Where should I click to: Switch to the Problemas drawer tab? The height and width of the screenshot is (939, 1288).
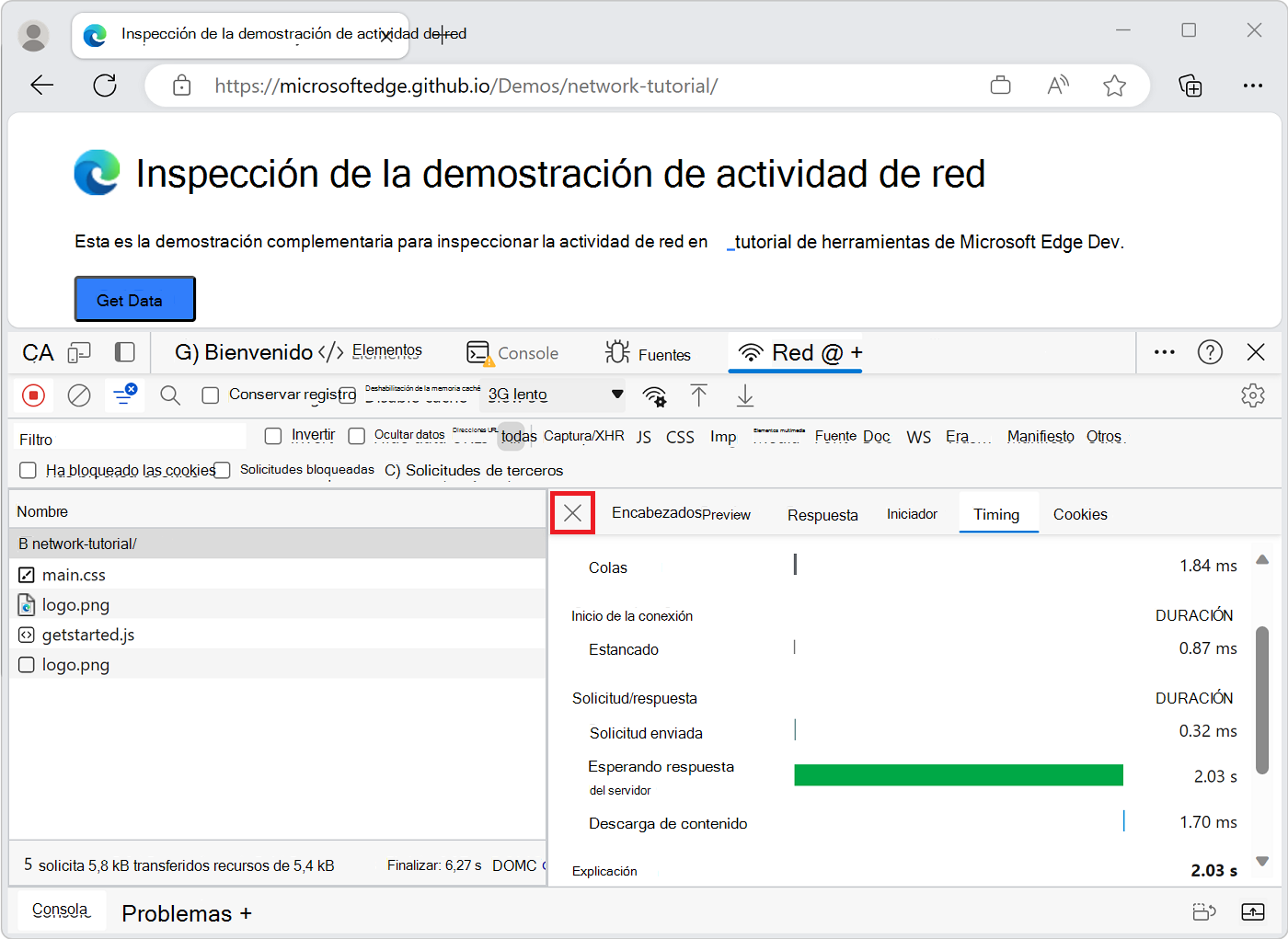[177, 913]
